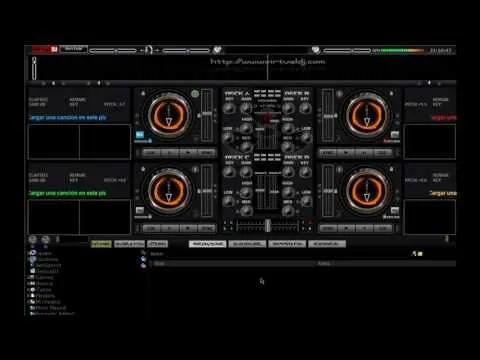Viewport: 480px width, 360px height.
Task: Click the Deck A pitch fader
Action: click(206, 115)
